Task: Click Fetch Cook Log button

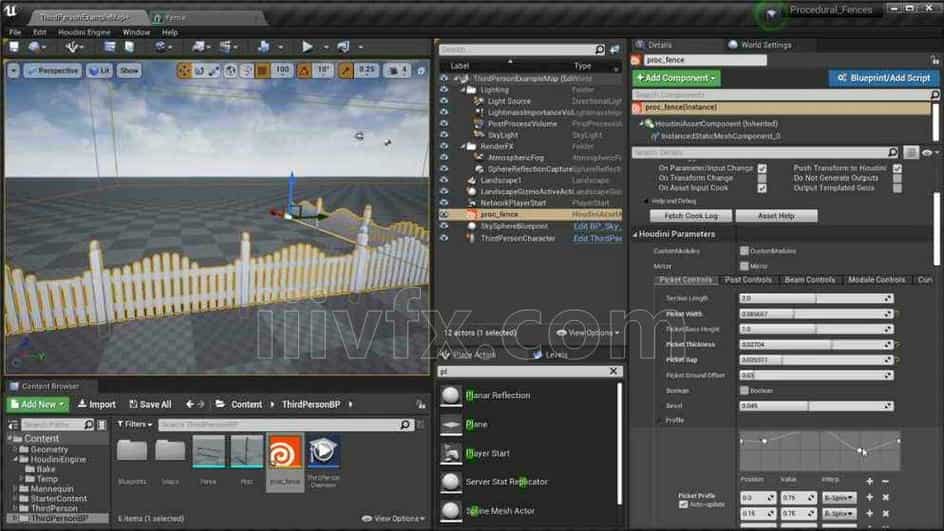Action: [691, 216]
